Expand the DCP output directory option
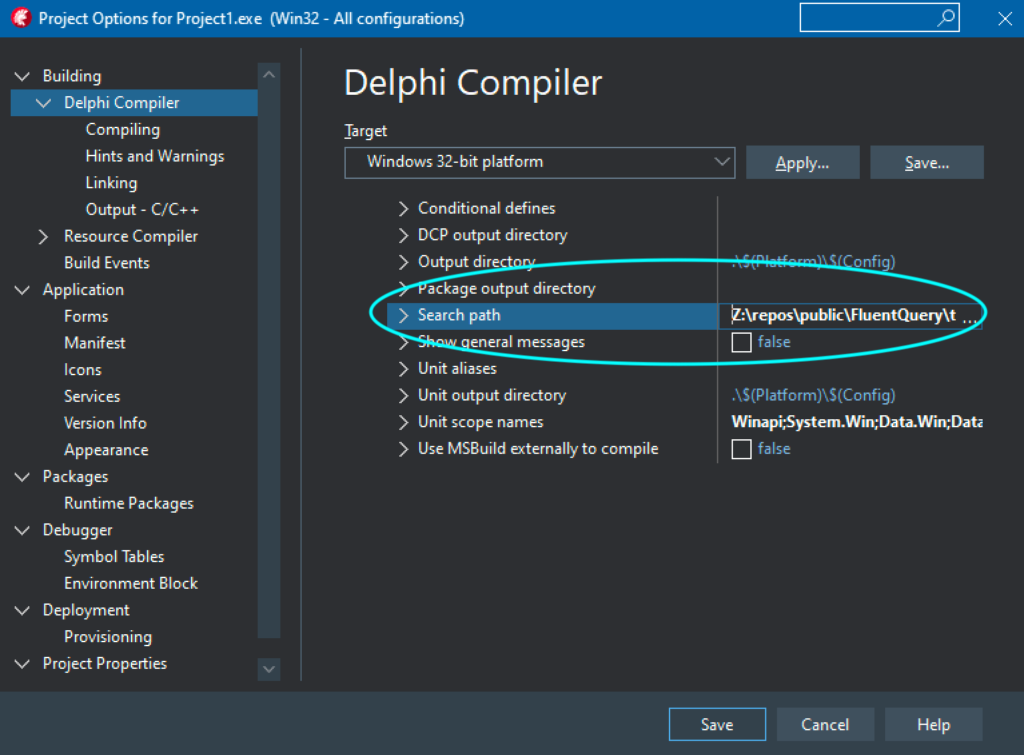Image resolution: width=1024 pixels, height=755 pixels. click(x=404, y=235)
